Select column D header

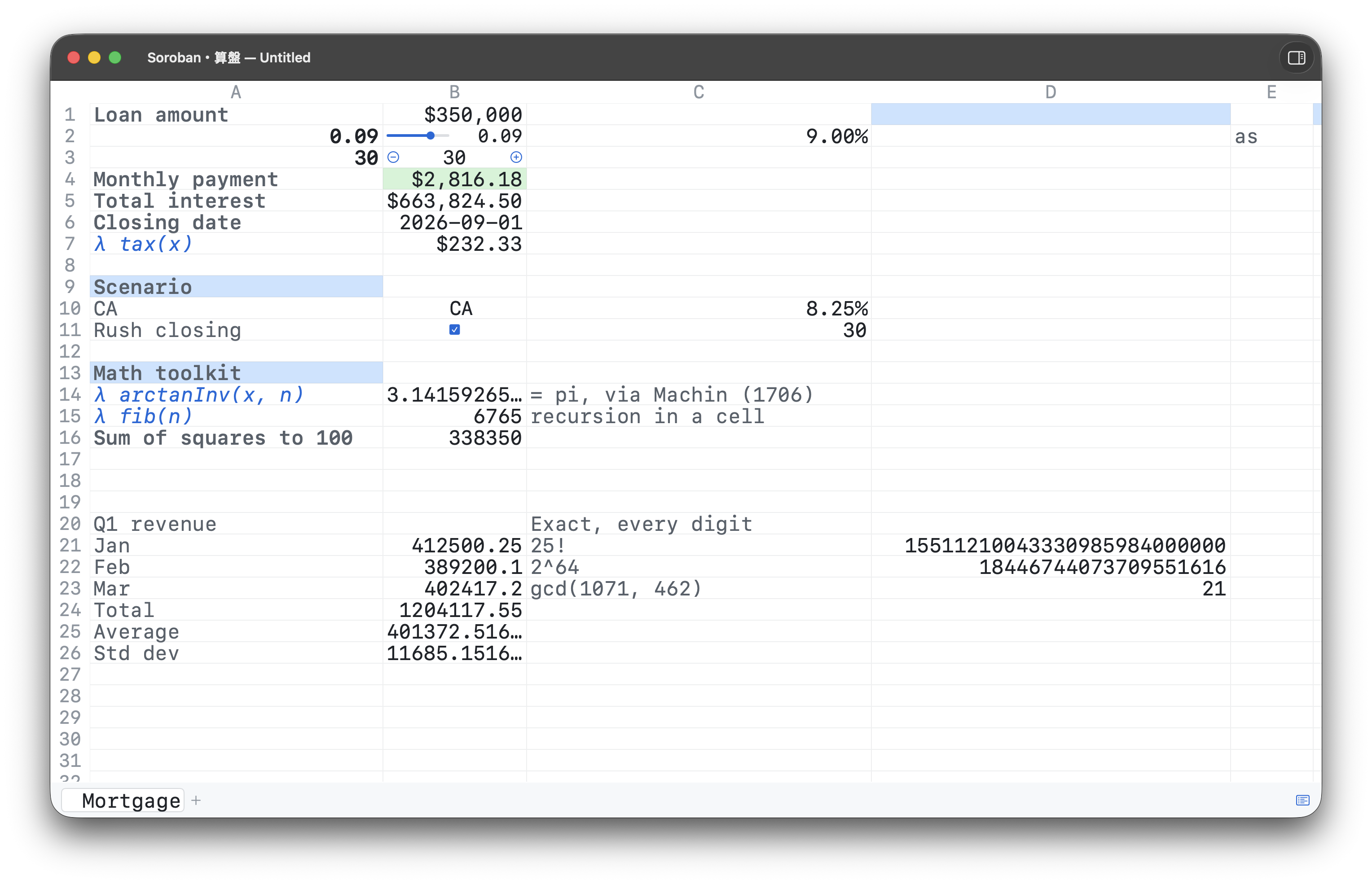tap(1051, 92)
